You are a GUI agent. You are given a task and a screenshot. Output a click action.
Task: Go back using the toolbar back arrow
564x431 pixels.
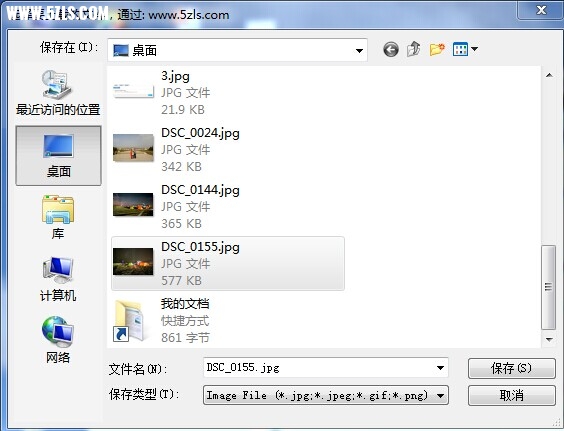(391, 49)
